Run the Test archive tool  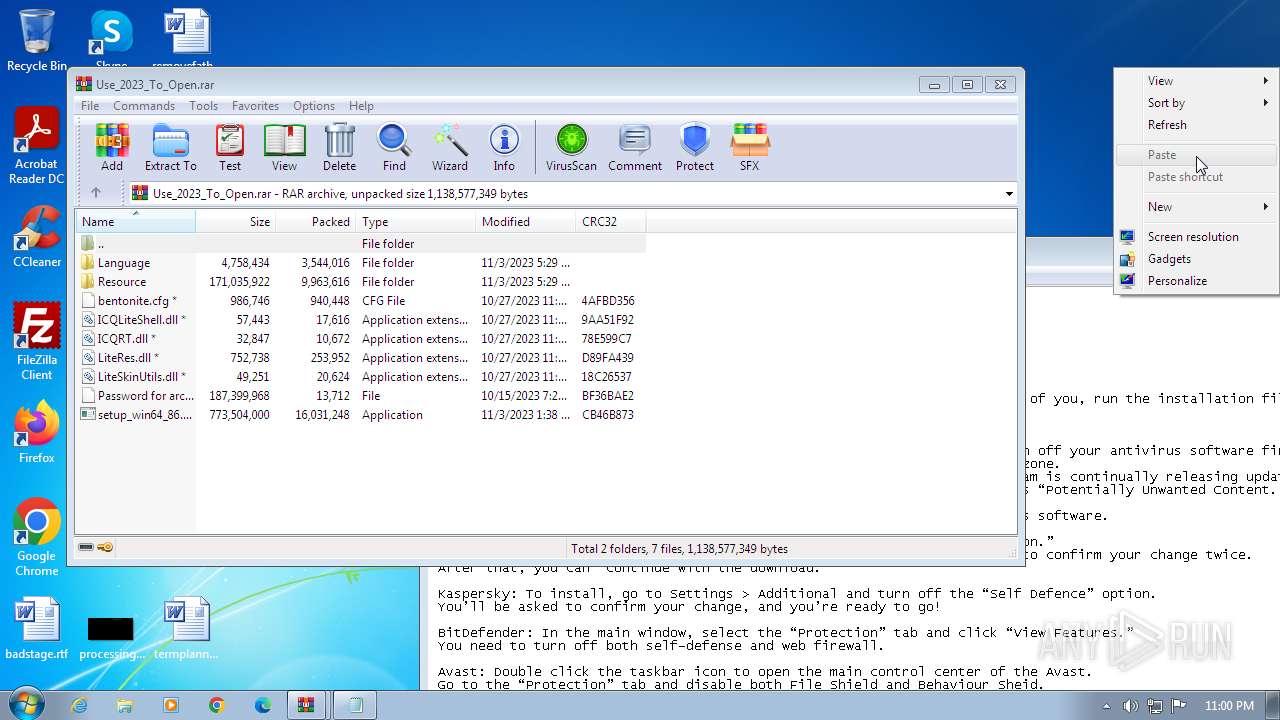tap(230, 147)
